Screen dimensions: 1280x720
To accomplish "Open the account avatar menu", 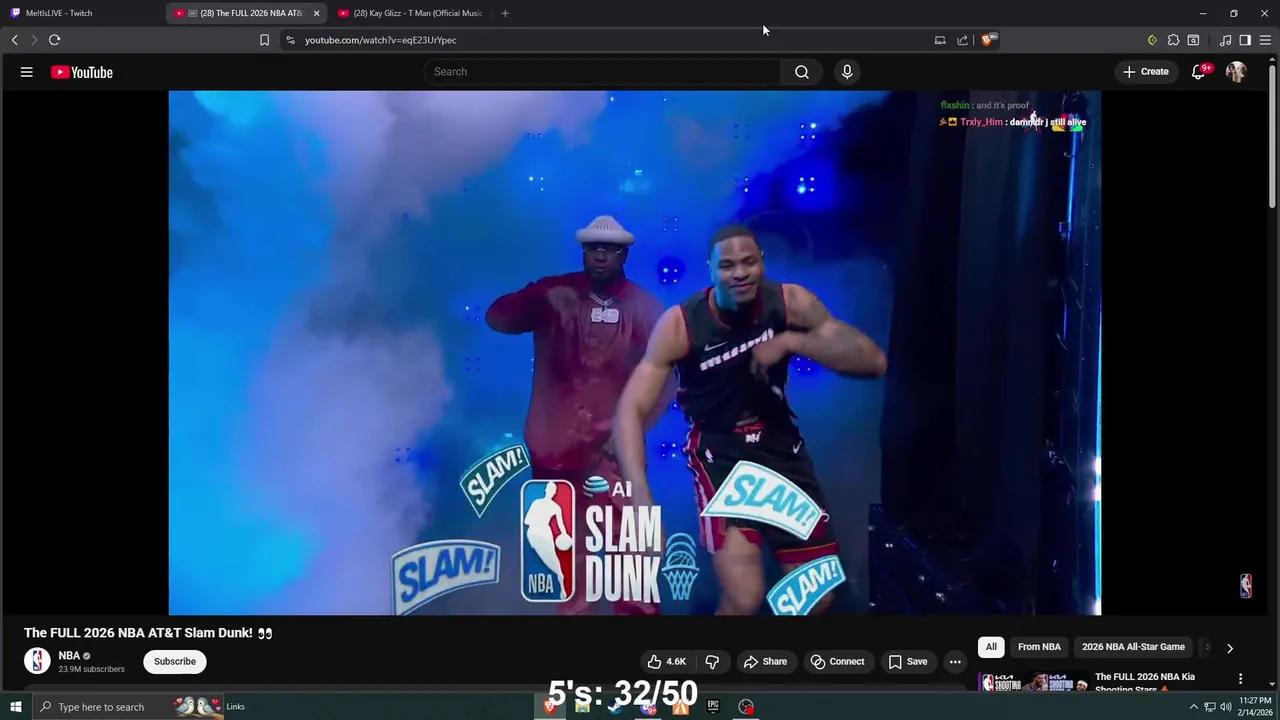I will pyautogui.click(x=1236, y=72).
